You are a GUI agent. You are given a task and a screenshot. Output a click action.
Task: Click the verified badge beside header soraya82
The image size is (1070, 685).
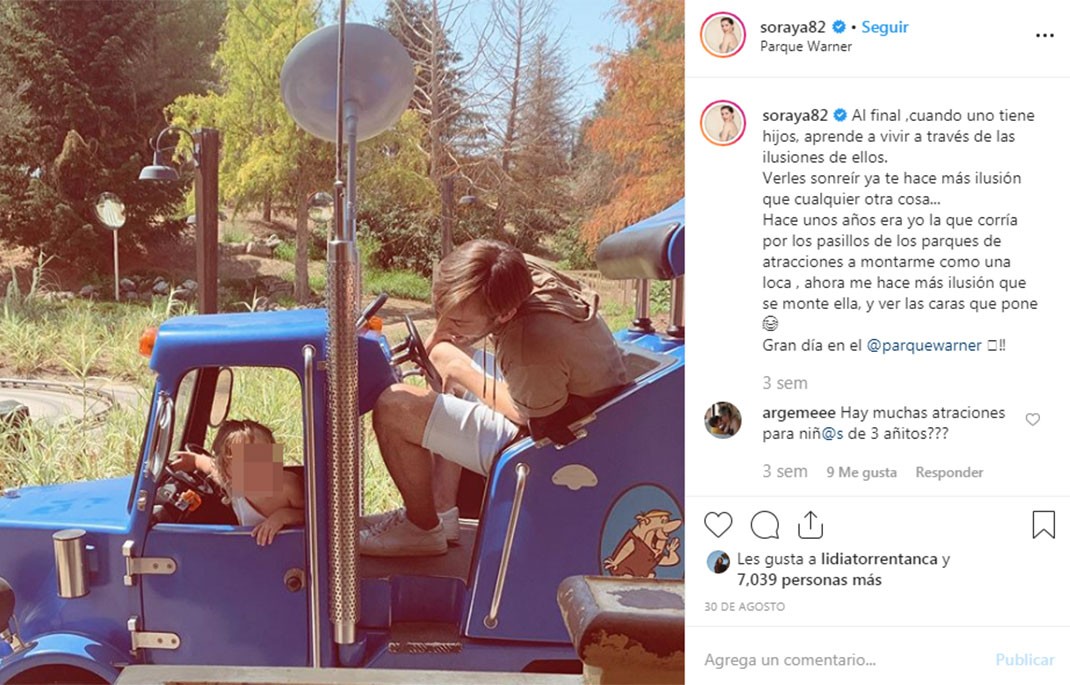[x=839, y=27]
